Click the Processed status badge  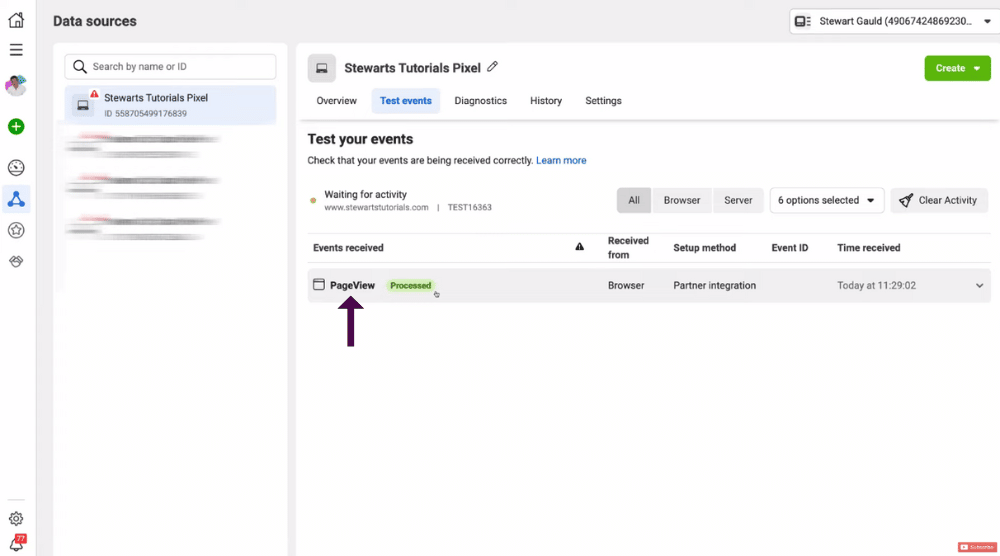(x=411, y=285)
